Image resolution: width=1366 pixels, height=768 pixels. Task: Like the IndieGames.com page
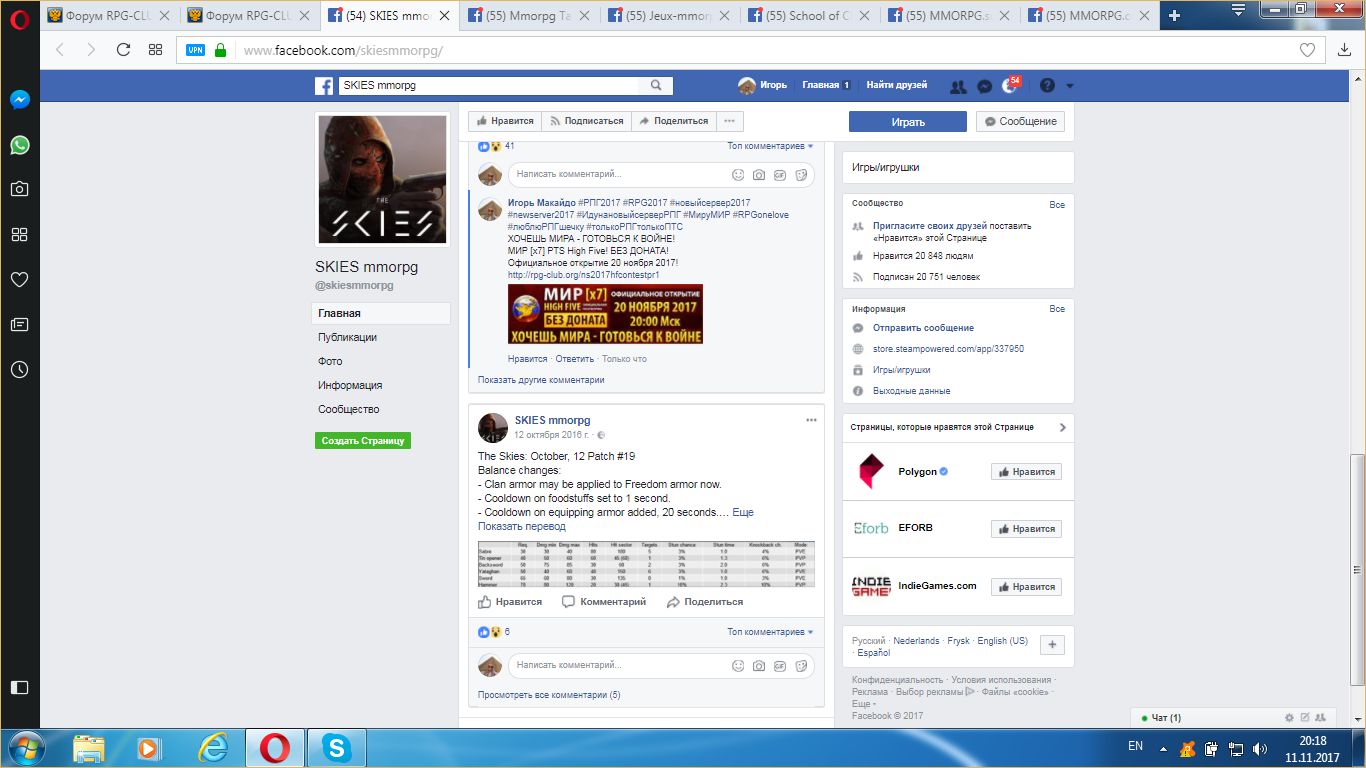(1026, 587)
